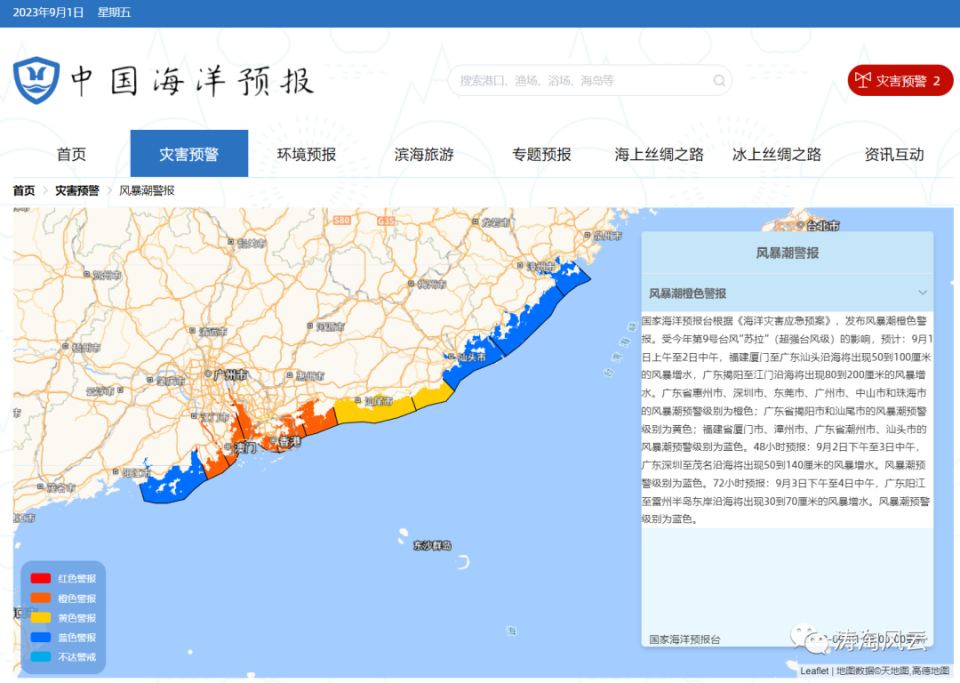Collapse the 风暴潮橙色警报 chevron
960x683 pixels.
click(x=922, y=293)
